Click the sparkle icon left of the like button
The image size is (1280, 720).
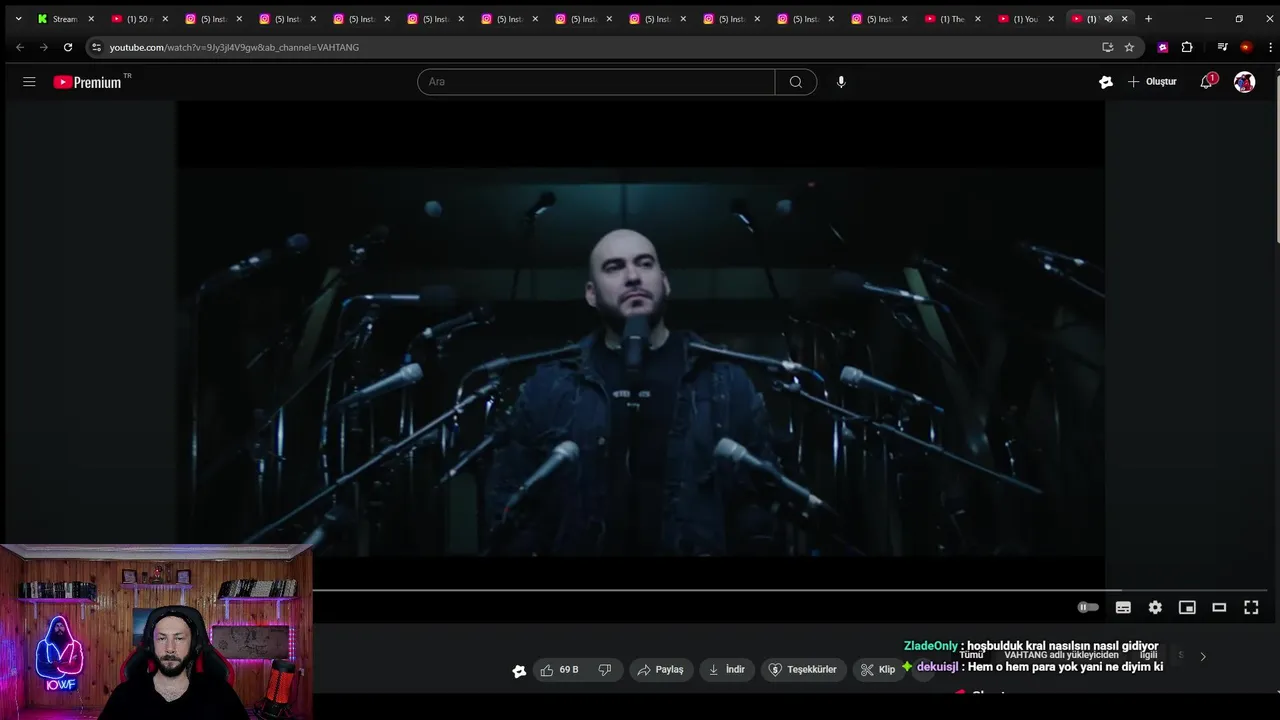pos(519,671)
